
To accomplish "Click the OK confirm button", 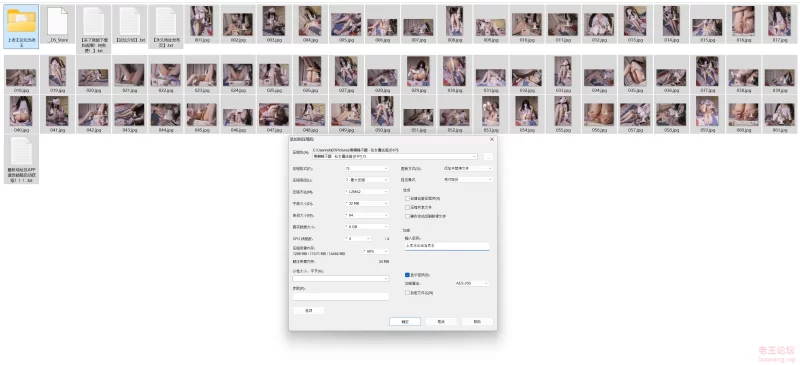I will 405,322.
